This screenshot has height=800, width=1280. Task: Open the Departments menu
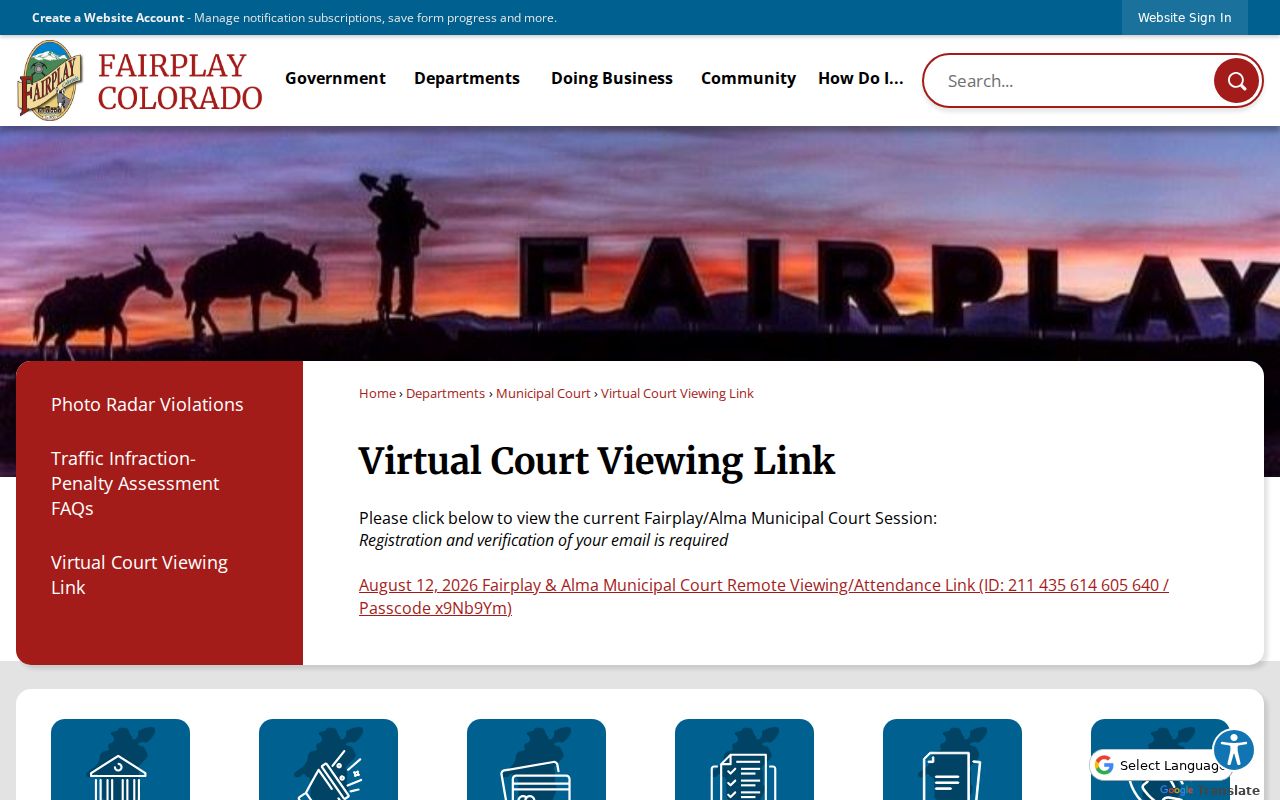[467, 78]
